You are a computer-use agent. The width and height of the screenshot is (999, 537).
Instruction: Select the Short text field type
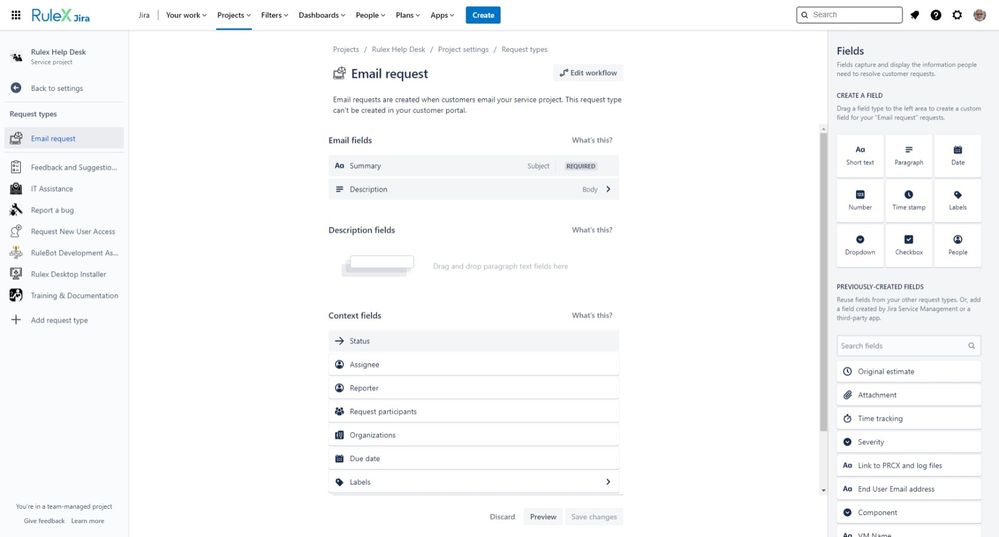[x=860, y=155]
